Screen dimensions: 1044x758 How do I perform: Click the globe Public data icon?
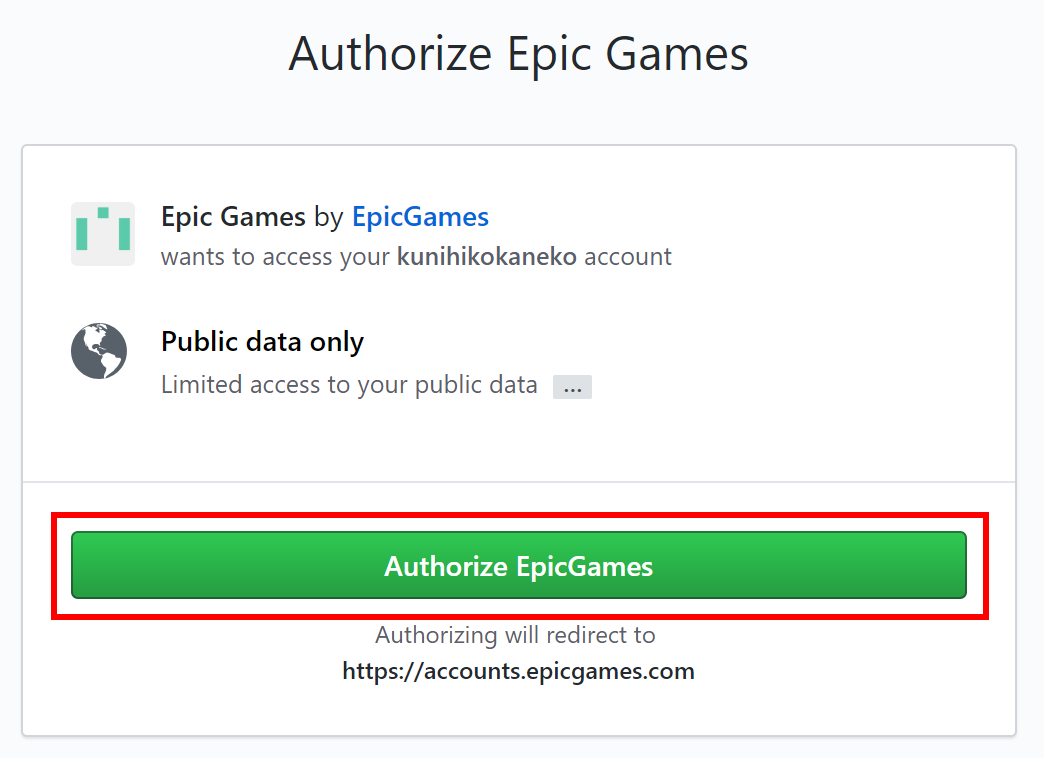pos(99,351)
